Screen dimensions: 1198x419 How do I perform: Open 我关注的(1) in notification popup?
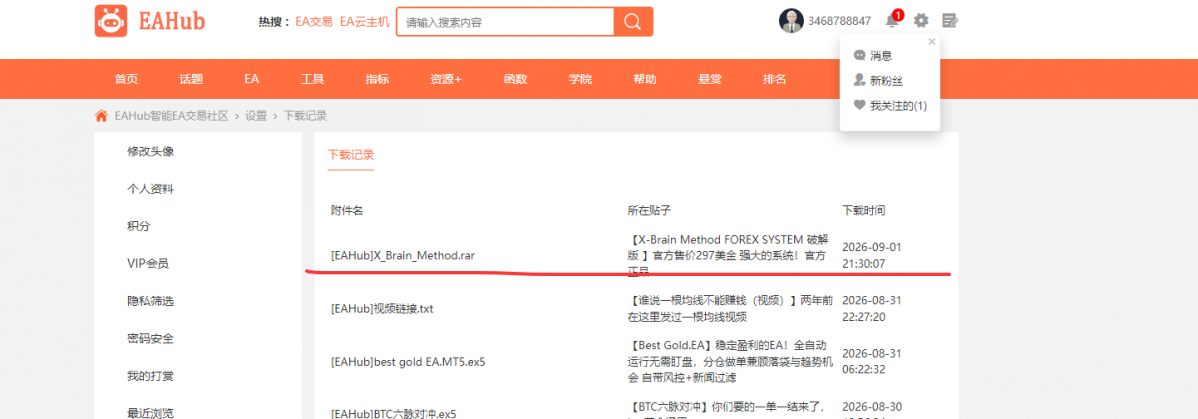pyautogui.click(x=898, y=106)
